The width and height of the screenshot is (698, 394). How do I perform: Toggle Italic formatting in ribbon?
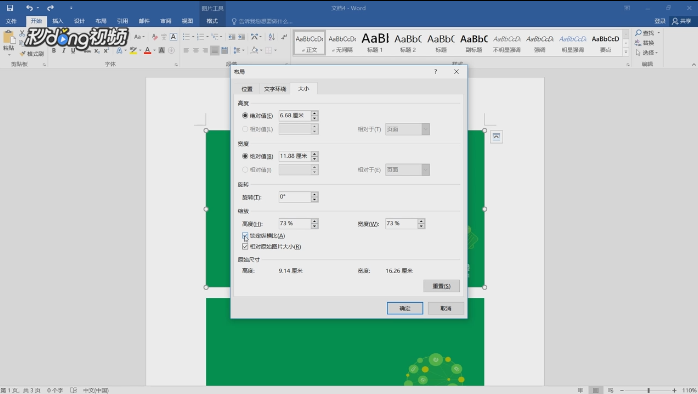[64, 51]
